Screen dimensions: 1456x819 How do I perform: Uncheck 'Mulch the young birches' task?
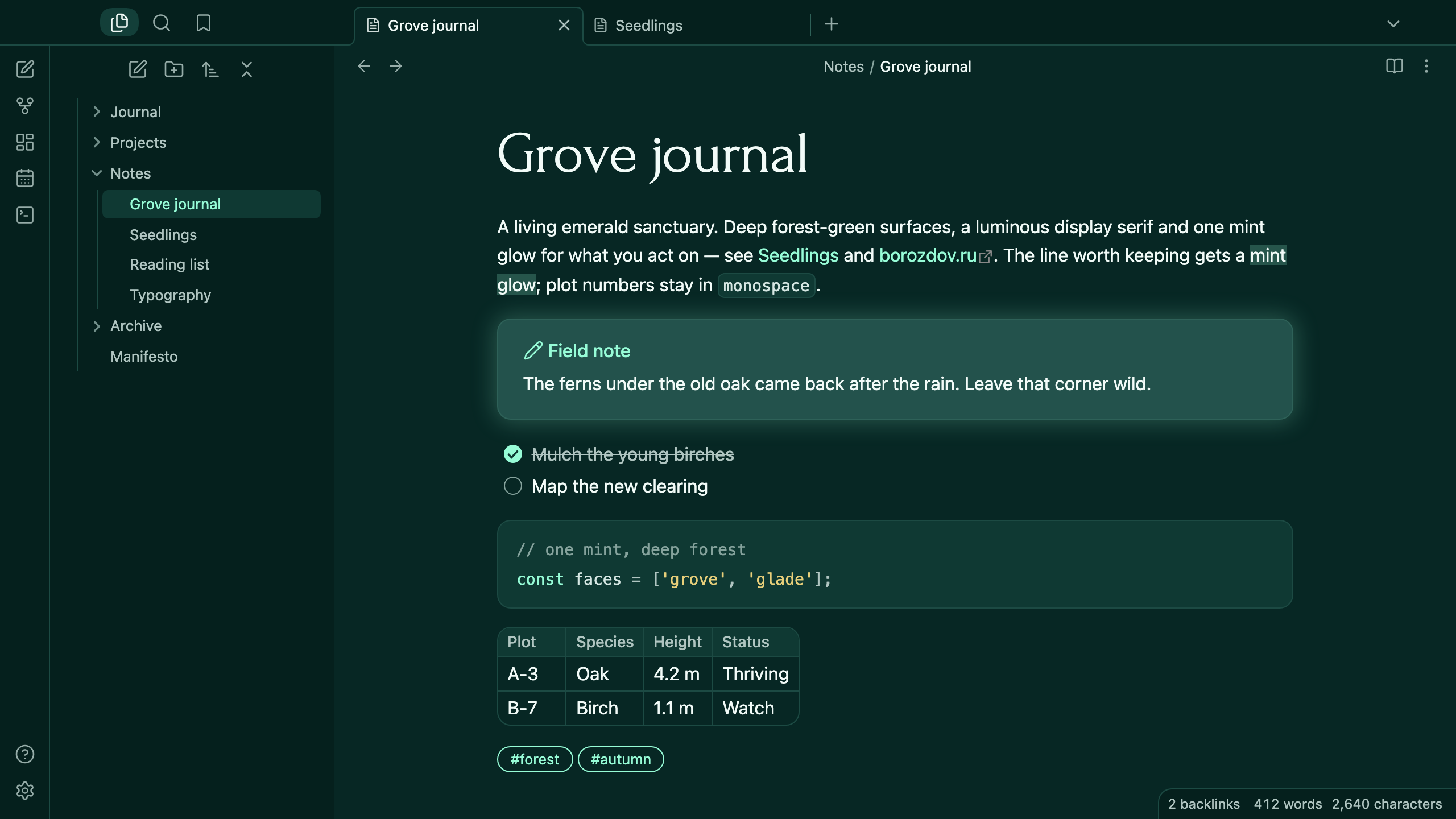pos(513,454)
